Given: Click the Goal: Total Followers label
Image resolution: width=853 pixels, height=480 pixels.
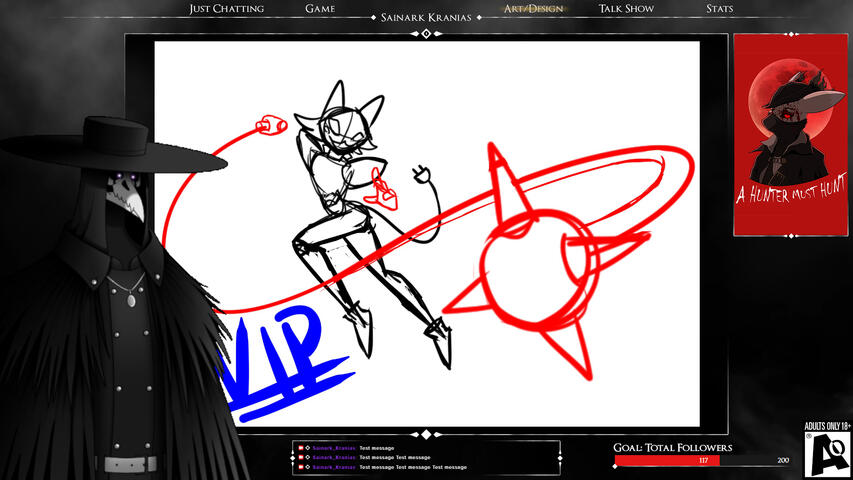Looking at the screenshot, I should click(672, 448).
